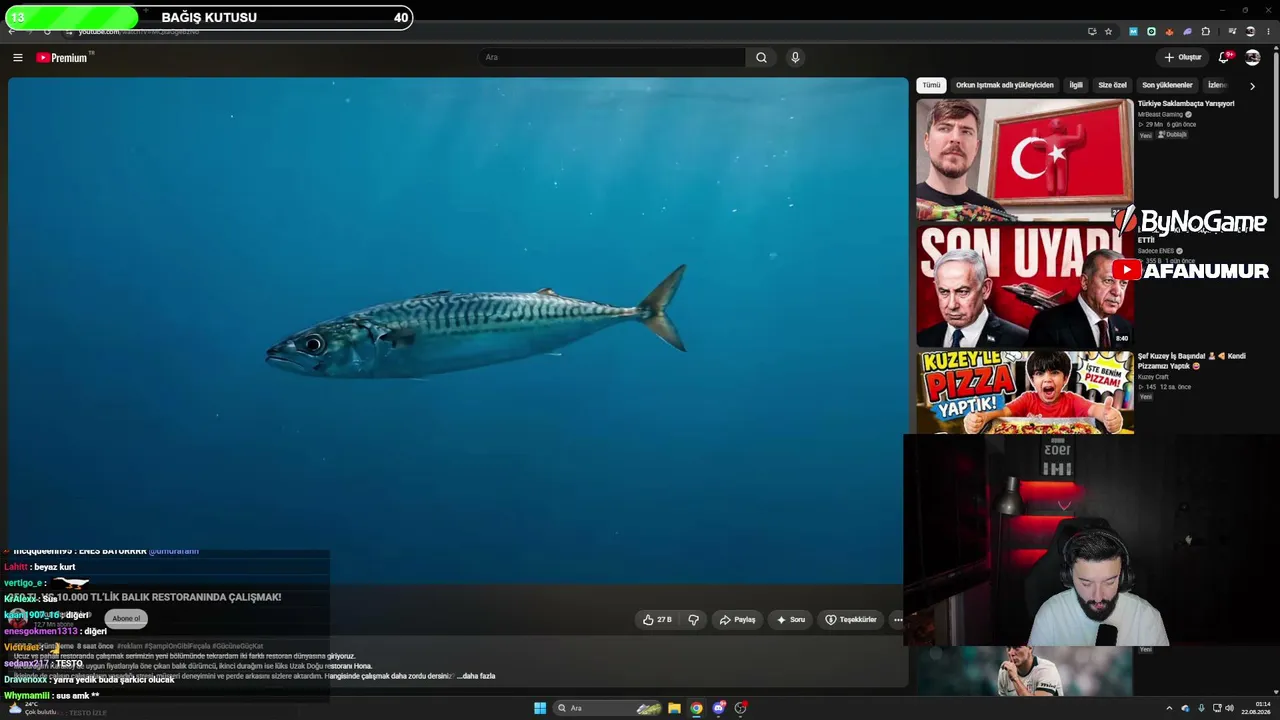This screenshot has height=720, width=1280.
Task: Open the Chrome profile avatar
Action: [1250, 32]
